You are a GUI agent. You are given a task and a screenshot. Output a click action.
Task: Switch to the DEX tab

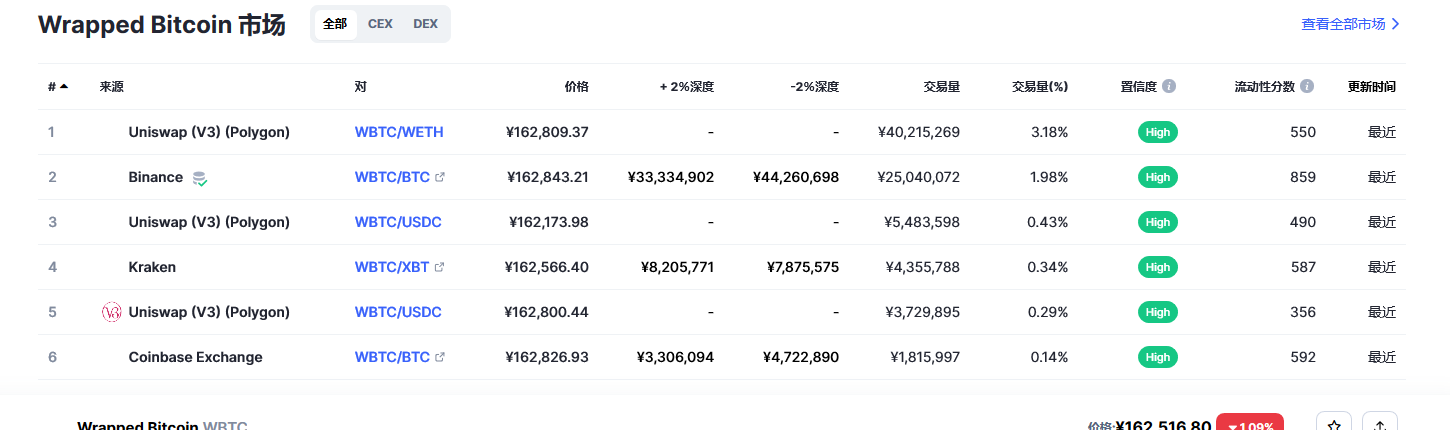tap(425, 24)
